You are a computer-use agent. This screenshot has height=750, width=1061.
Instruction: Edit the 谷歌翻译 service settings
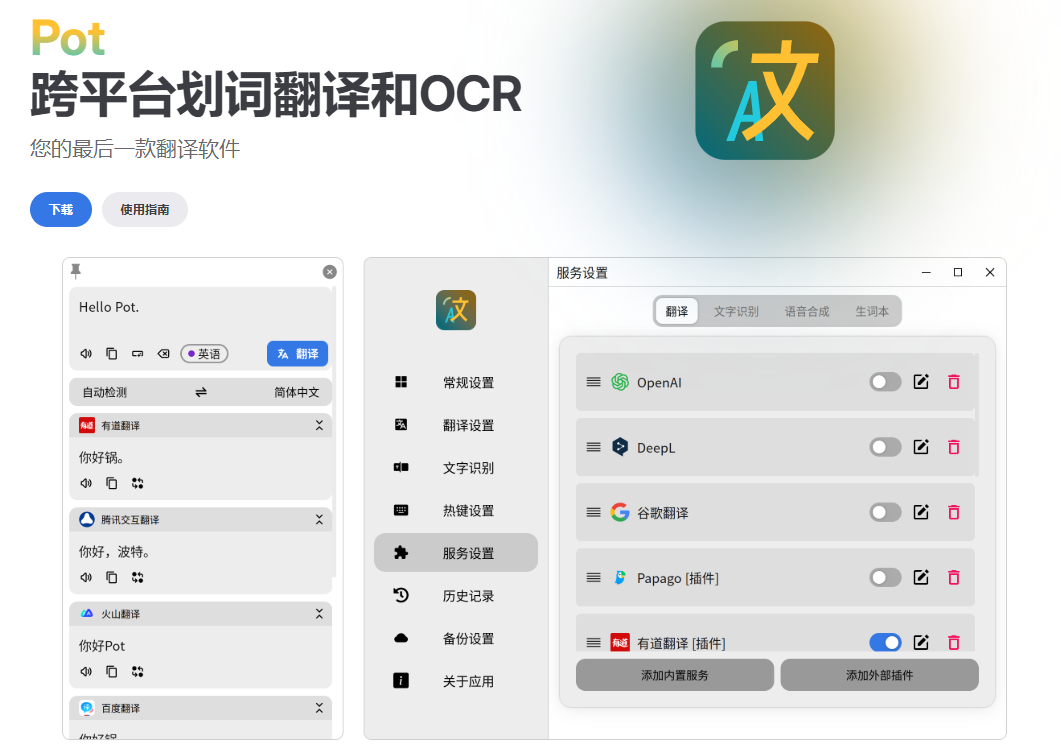pos(921,512)
